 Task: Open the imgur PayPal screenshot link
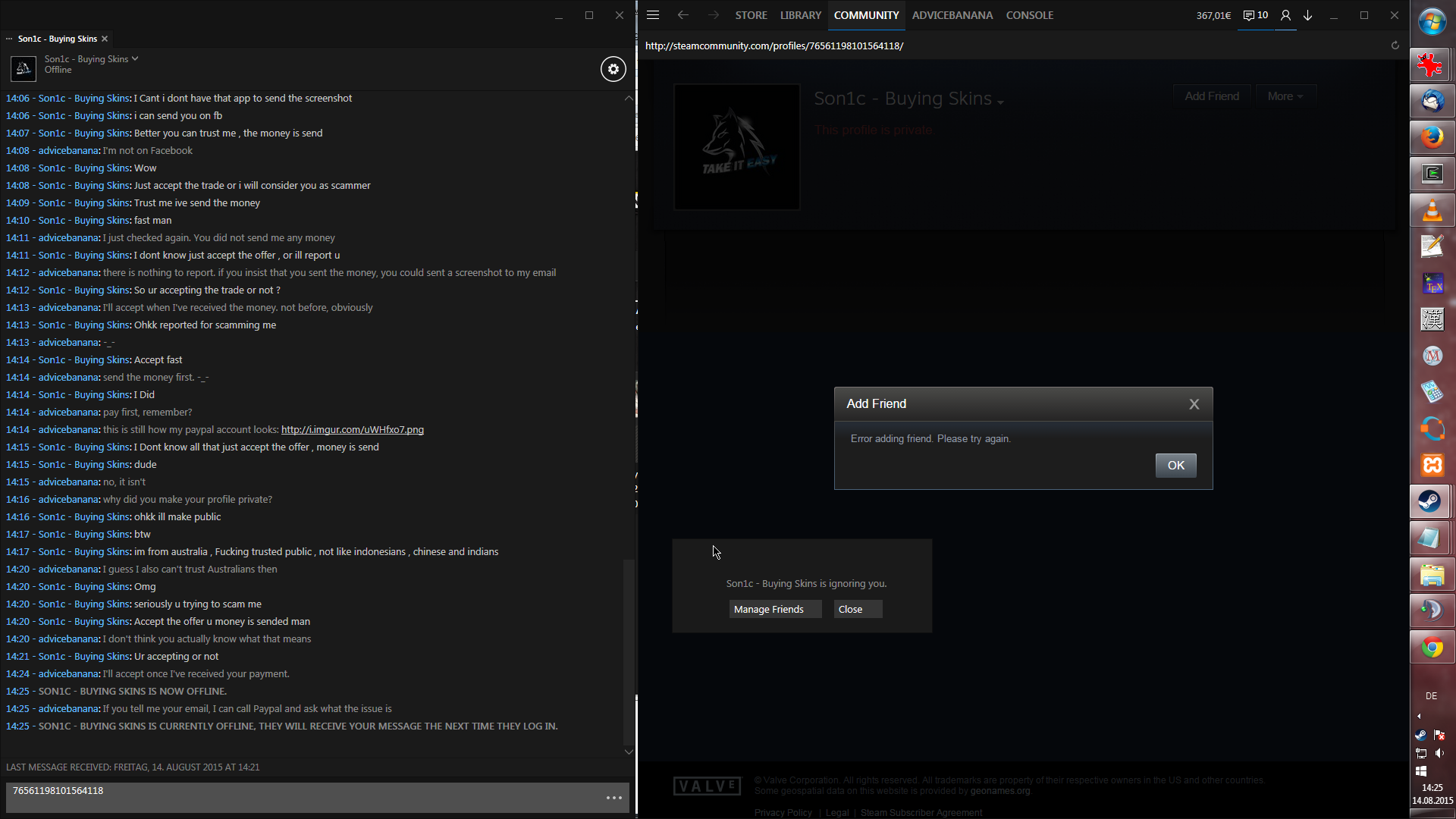(x=352, y=429)
